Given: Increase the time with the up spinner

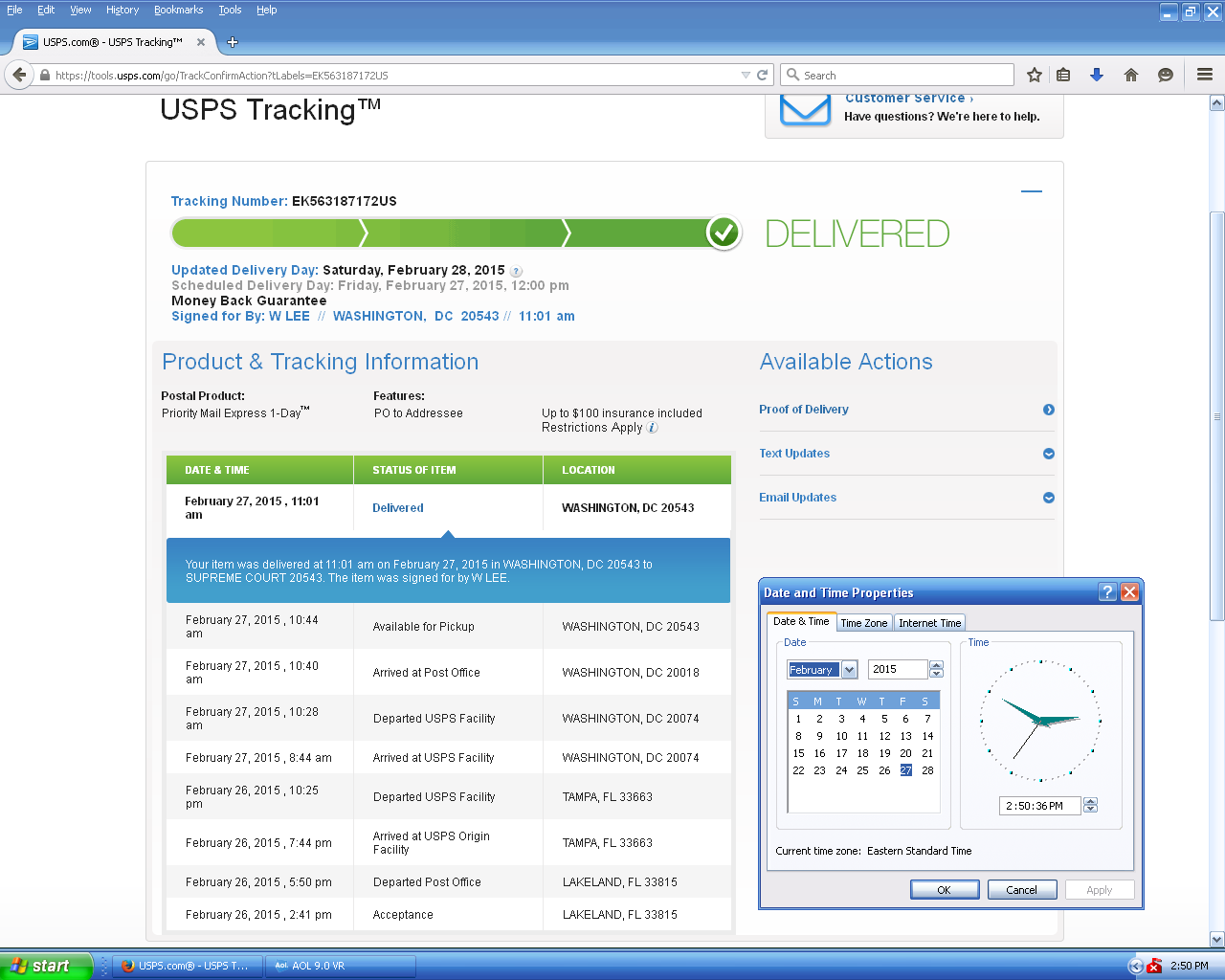Looking at the screenshot, I should click(x=1091, y=802).
